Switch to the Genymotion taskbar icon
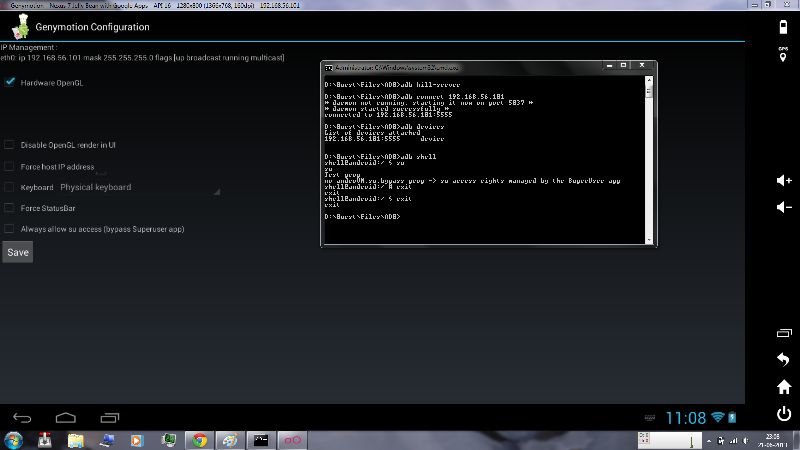The height and width of the screenshot is (450, 800). pos(292,440)
